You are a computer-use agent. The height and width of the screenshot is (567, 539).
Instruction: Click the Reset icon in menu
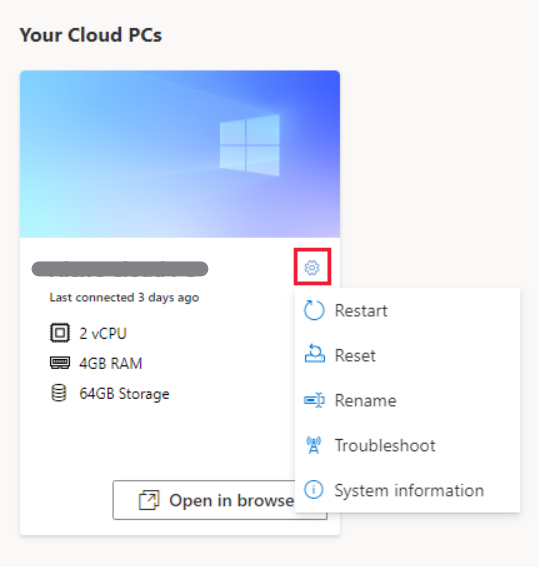(314, 354)
